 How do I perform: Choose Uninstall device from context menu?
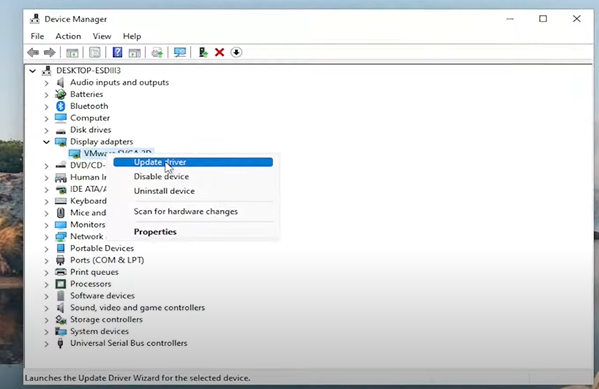193,191
